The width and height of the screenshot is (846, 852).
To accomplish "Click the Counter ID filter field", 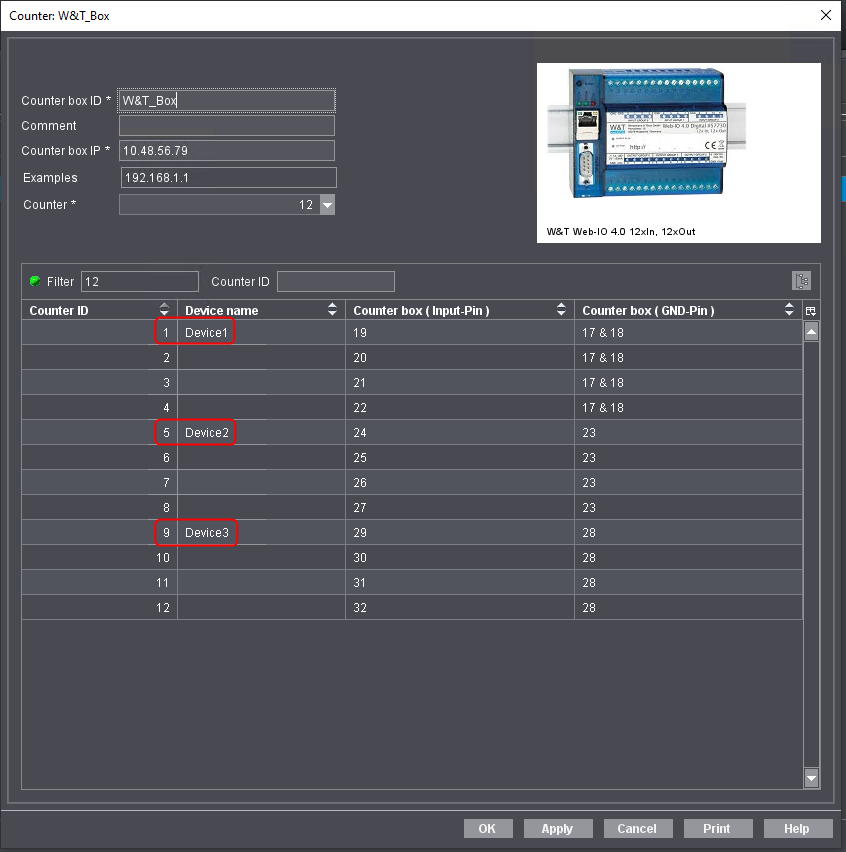I will coord(335,282).
